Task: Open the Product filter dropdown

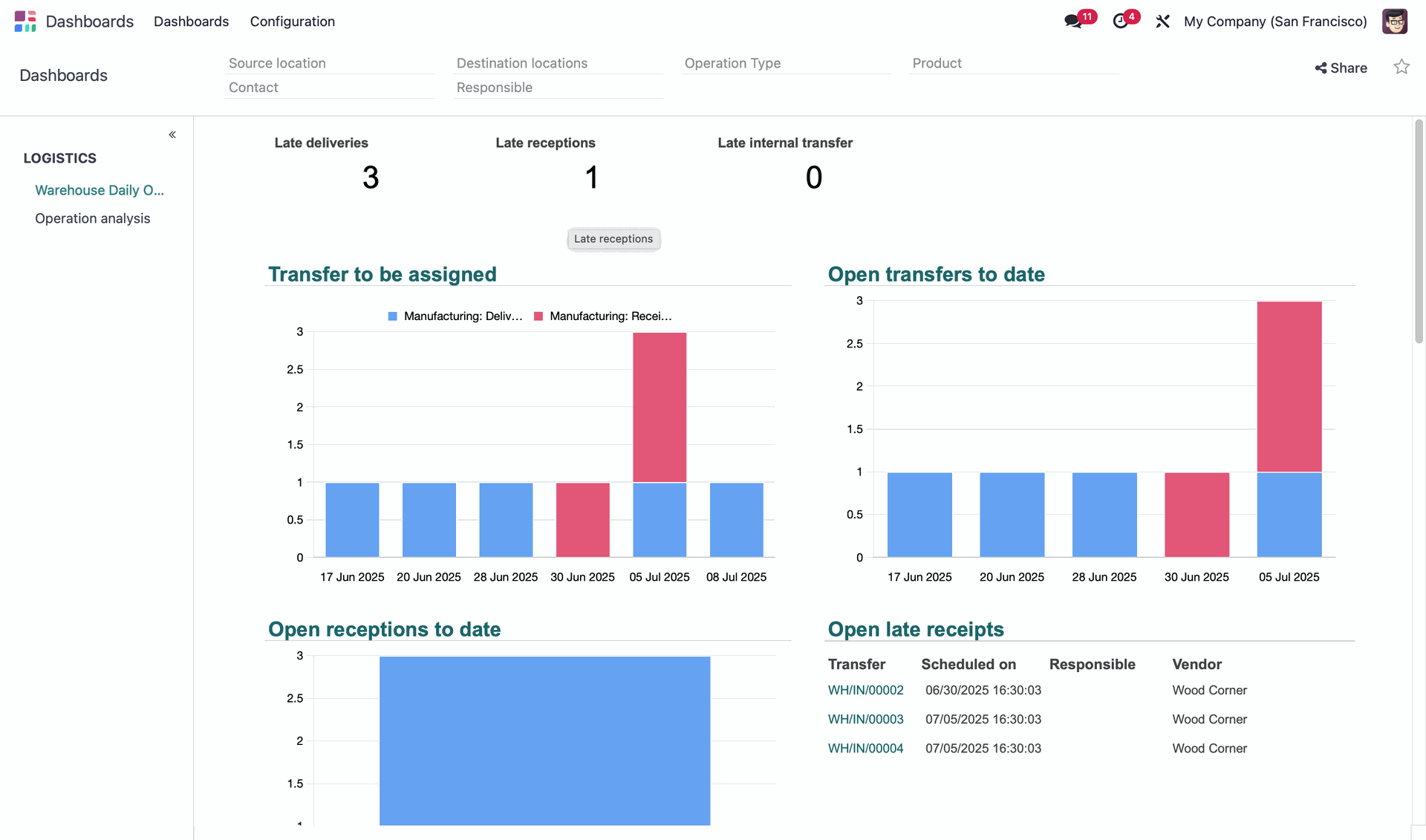Action: click(x=1013, y=63)
